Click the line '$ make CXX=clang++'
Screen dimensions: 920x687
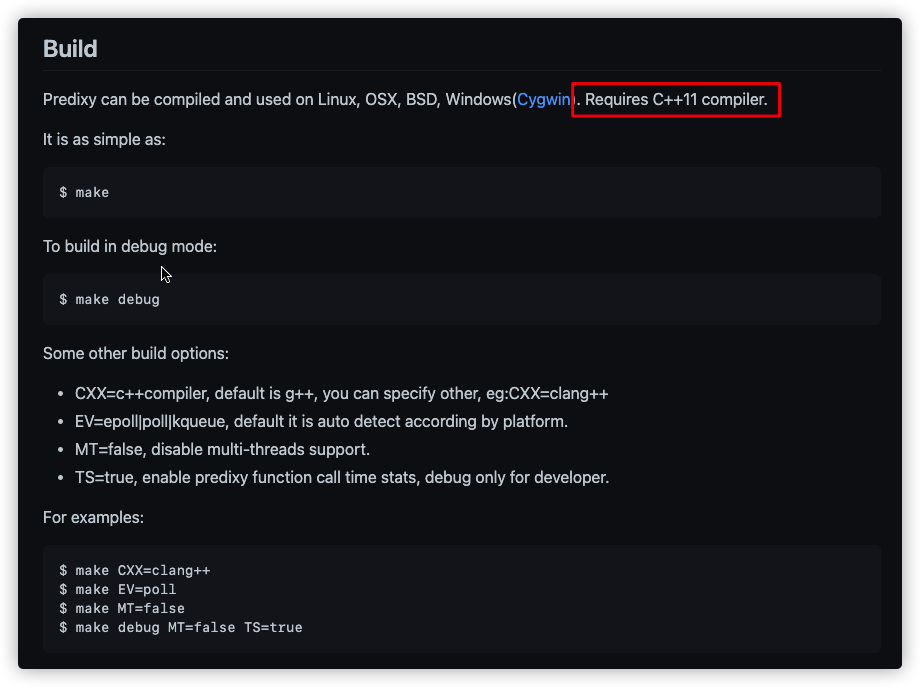coord(134,570)
